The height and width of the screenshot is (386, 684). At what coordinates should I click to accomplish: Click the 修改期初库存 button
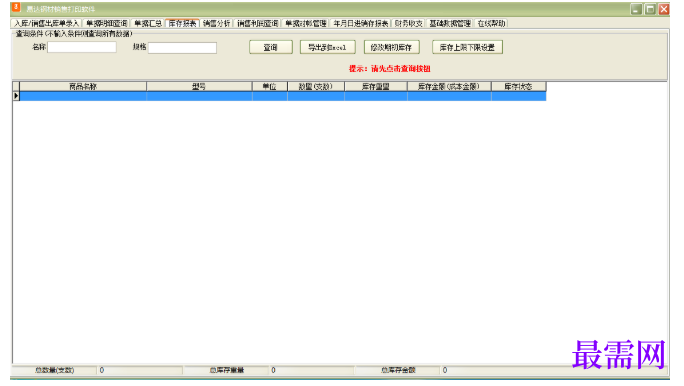coord(392,47)
